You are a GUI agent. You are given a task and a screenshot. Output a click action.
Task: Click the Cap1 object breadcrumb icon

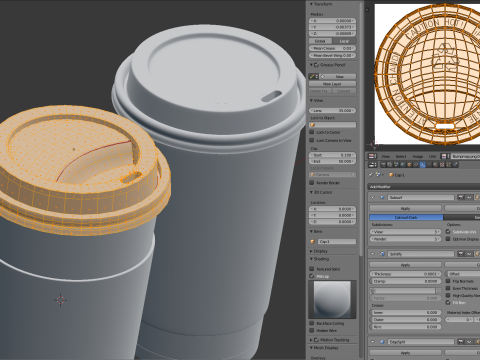(391, 175)
